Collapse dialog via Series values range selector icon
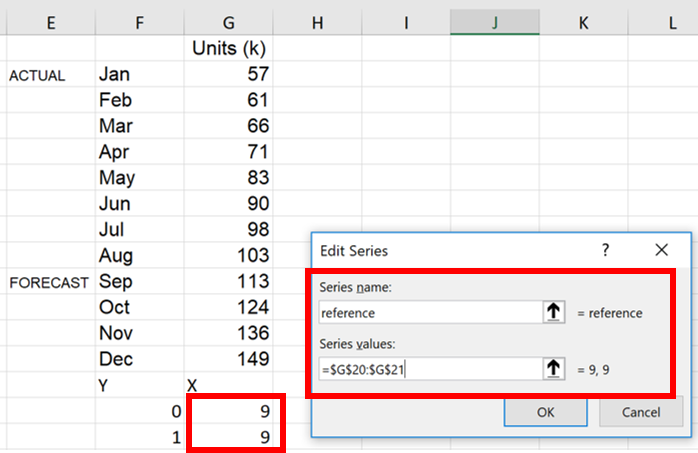 (553, 369)
